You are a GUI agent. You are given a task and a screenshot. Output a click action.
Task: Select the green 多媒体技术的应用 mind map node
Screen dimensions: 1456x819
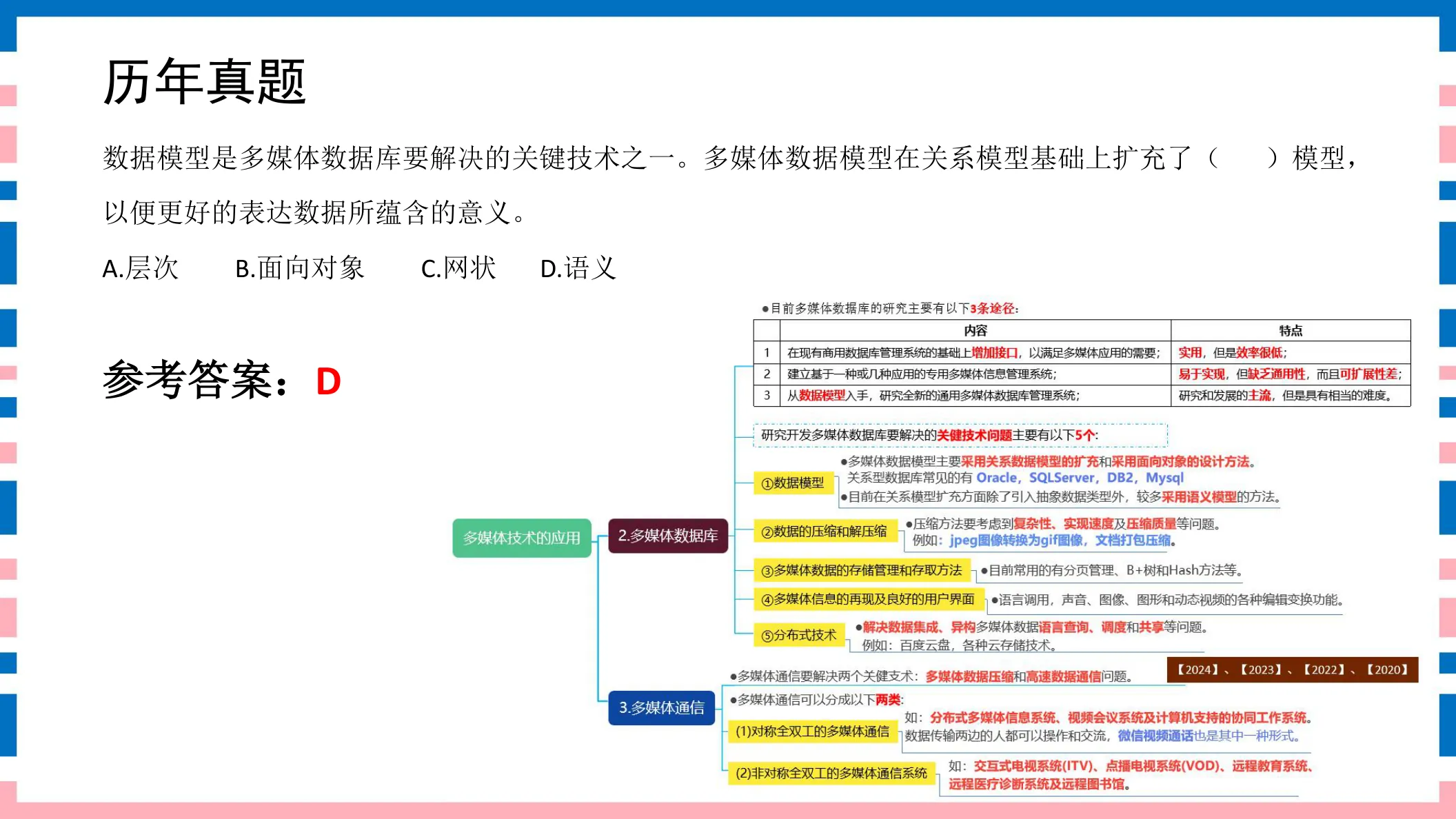pyautogui.click(x=522, y=538)
